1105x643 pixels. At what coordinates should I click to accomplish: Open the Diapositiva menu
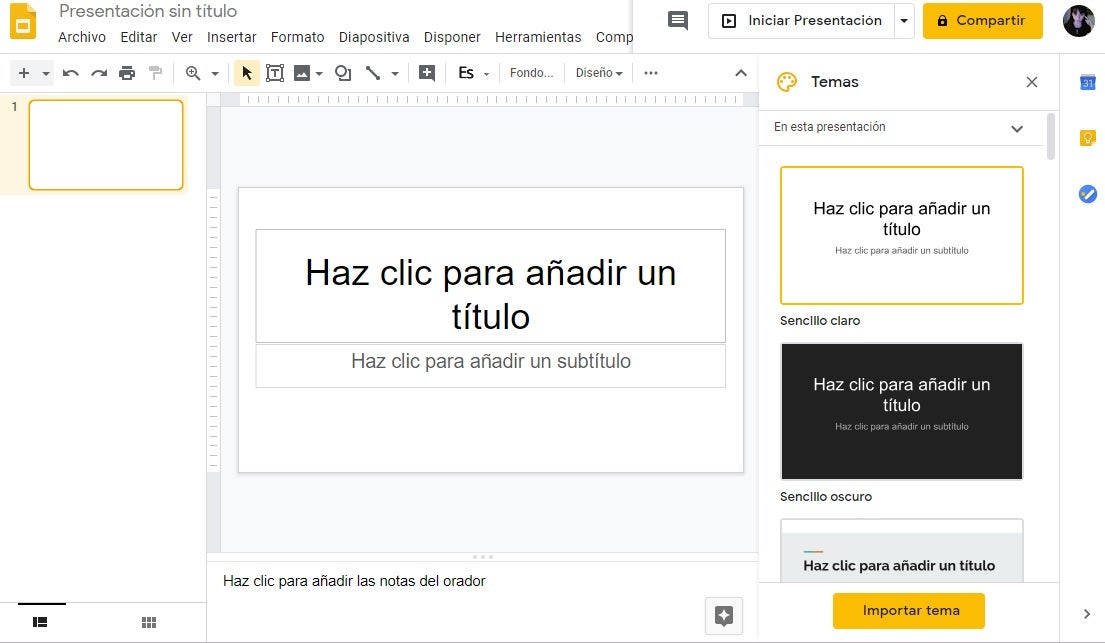pos(374,37)
